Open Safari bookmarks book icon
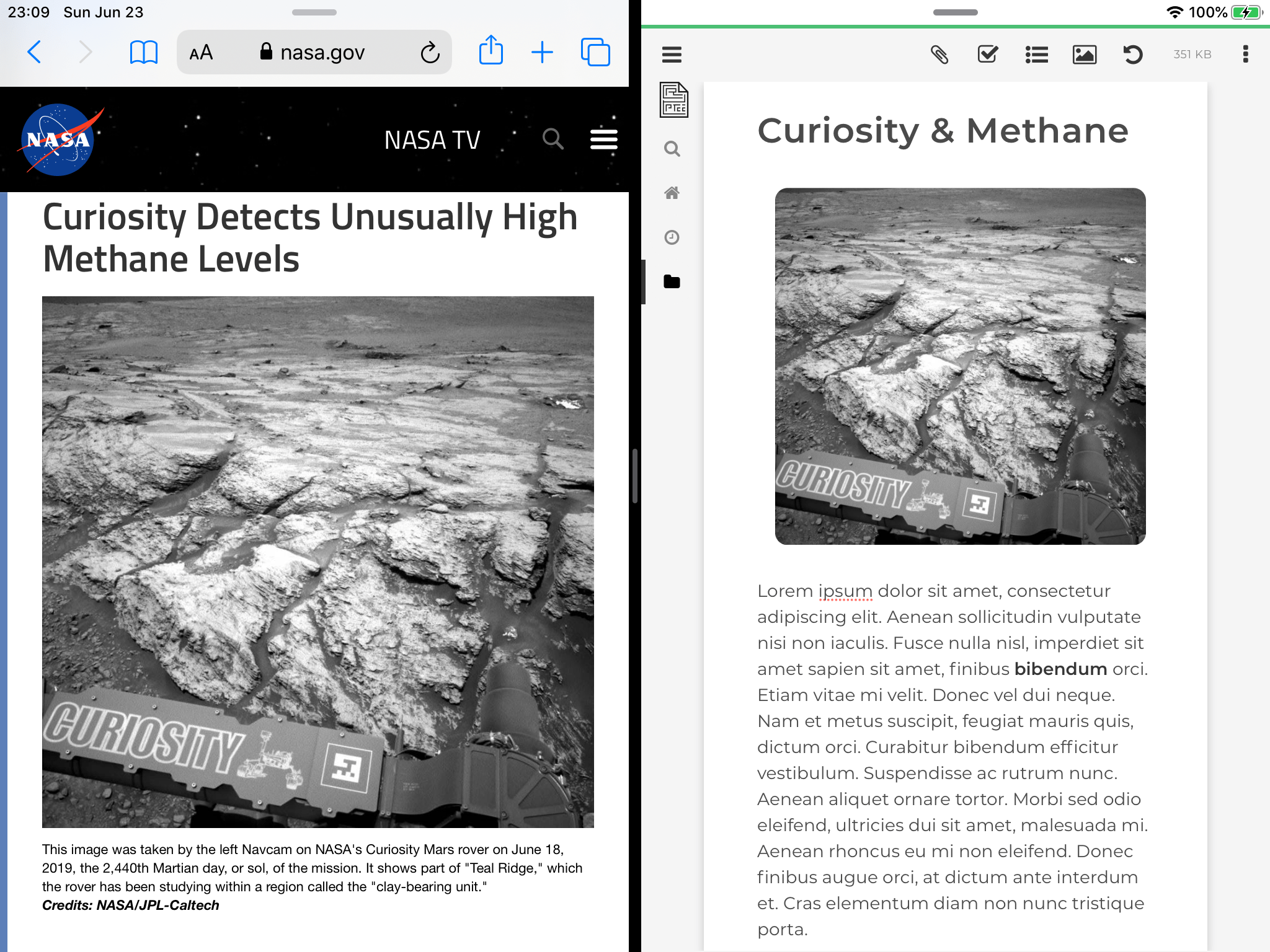The height and width of the screenshot is (952, 1270). 143,52
